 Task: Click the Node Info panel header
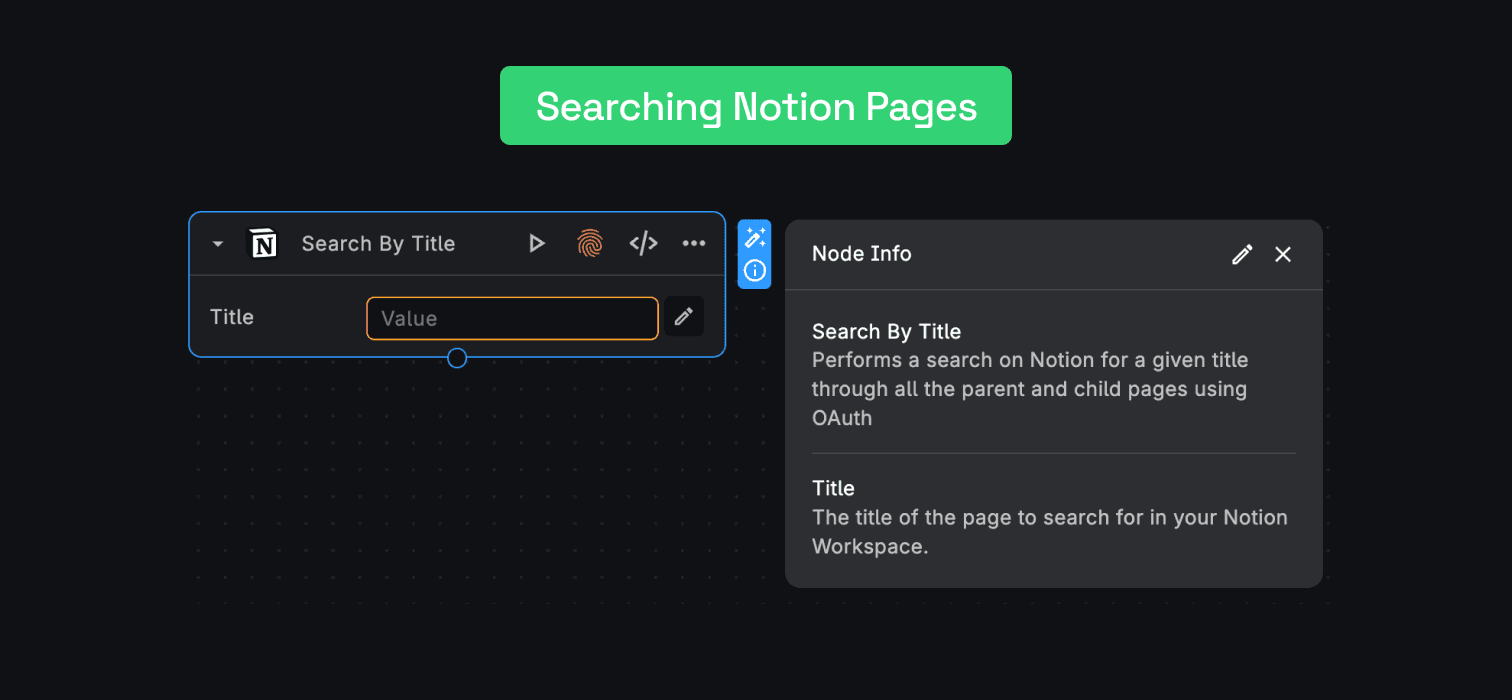(x=862, y=254)
